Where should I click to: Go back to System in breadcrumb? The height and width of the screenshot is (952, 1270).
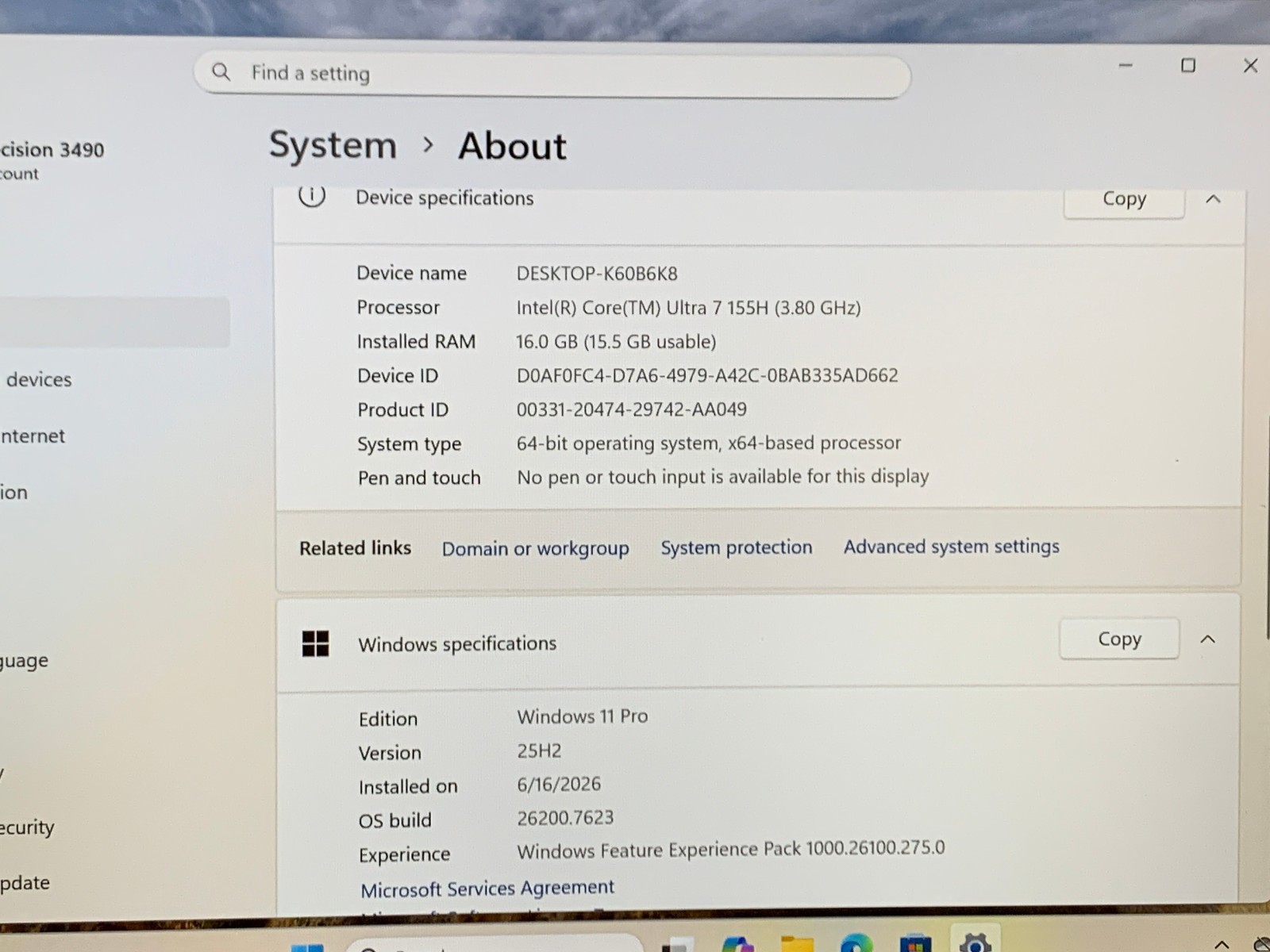click(333, 145)
